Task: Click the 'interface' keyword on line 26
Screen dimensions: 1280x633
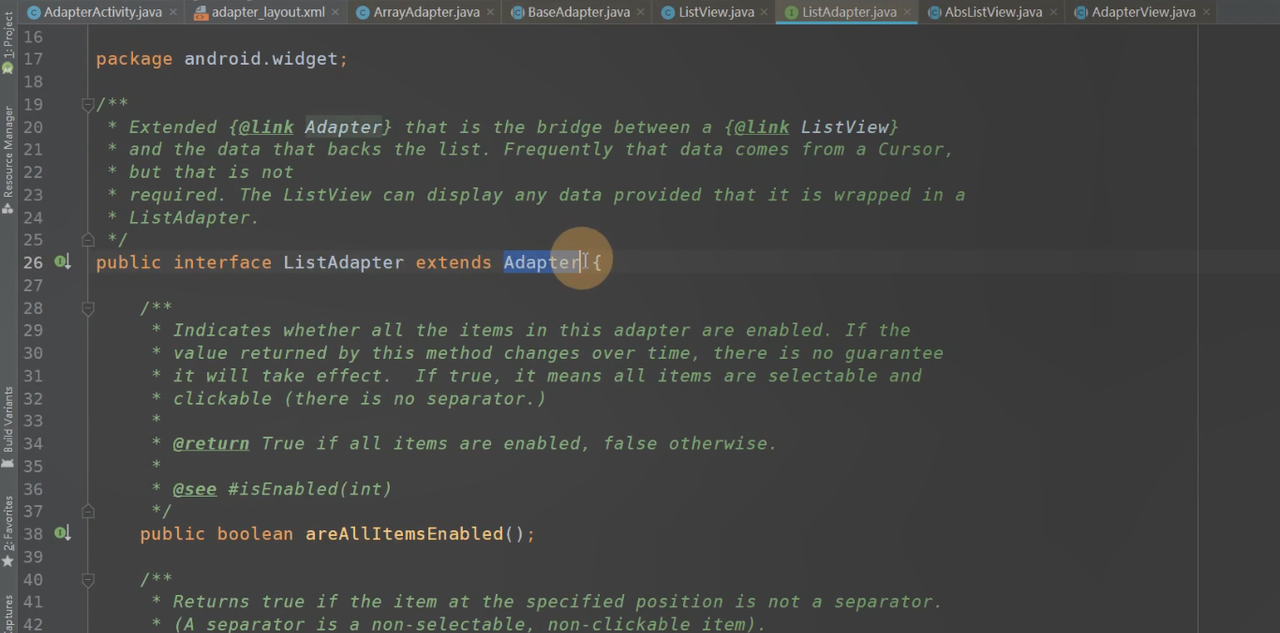Action: (222, 262)
